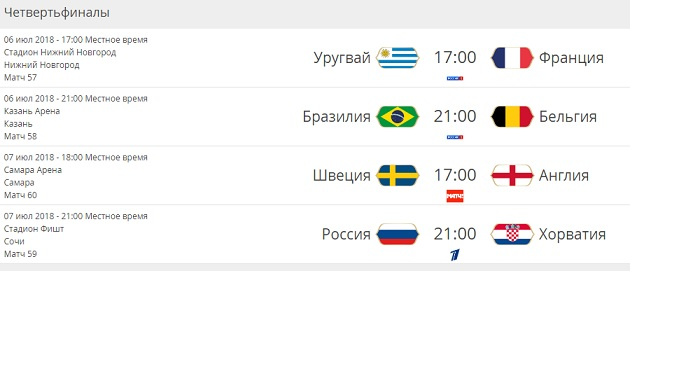
Task: Click the red Матч ТВ channel logo
Action: point(455,196)
